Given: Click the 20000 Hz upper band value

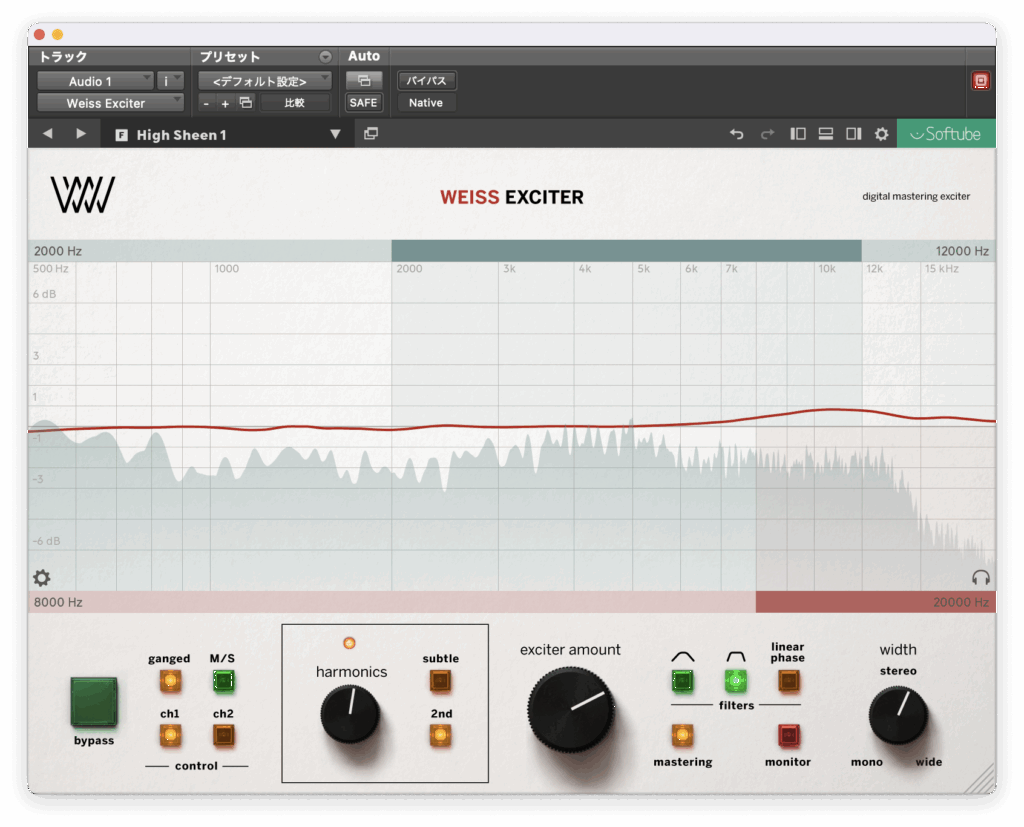Looking at the screenshot, I should [961, 602].
